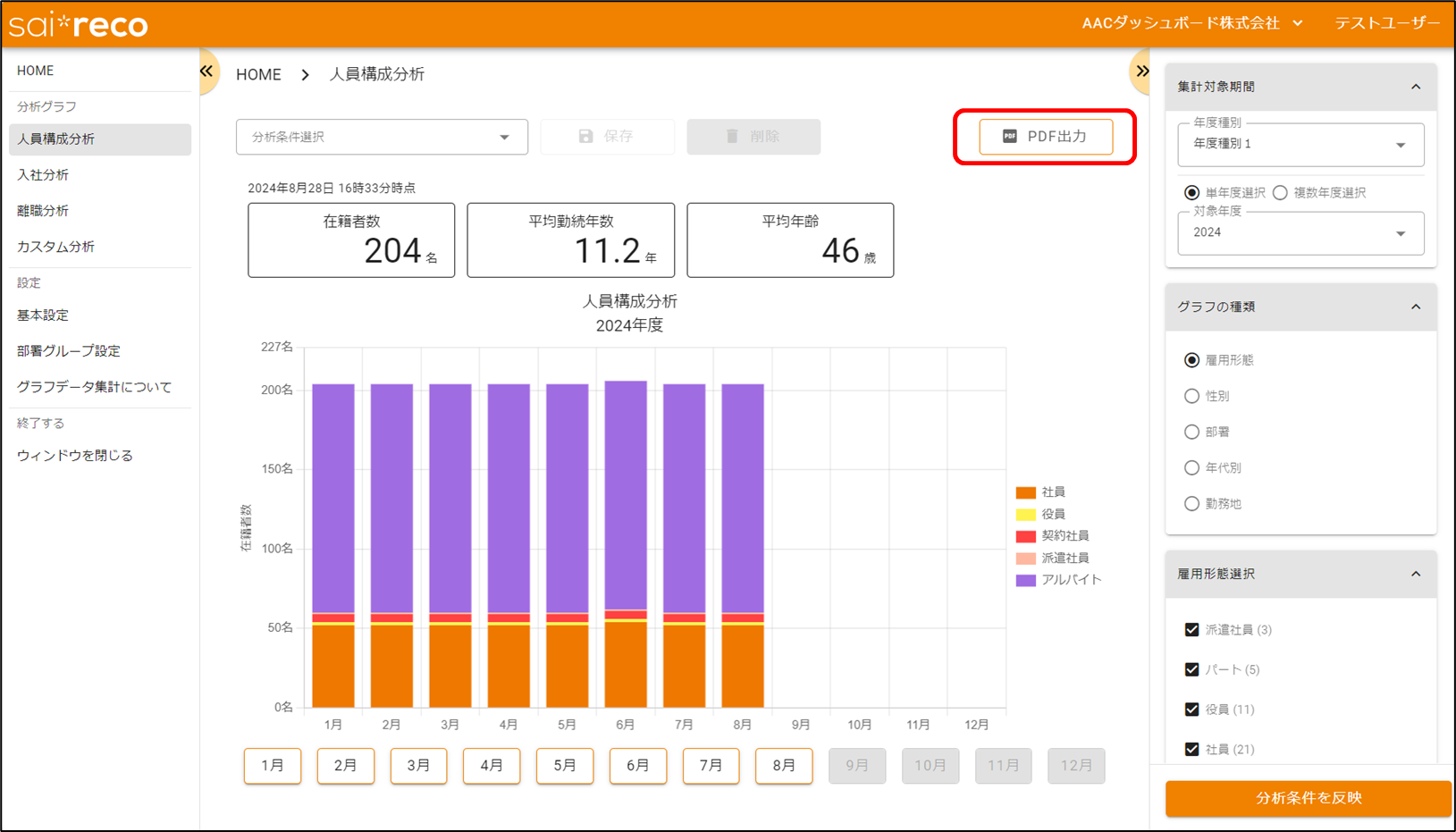Screen dimensions: 1456x832
Task: Open the 分析条件選択 dropdown
Action: point(382,137)
